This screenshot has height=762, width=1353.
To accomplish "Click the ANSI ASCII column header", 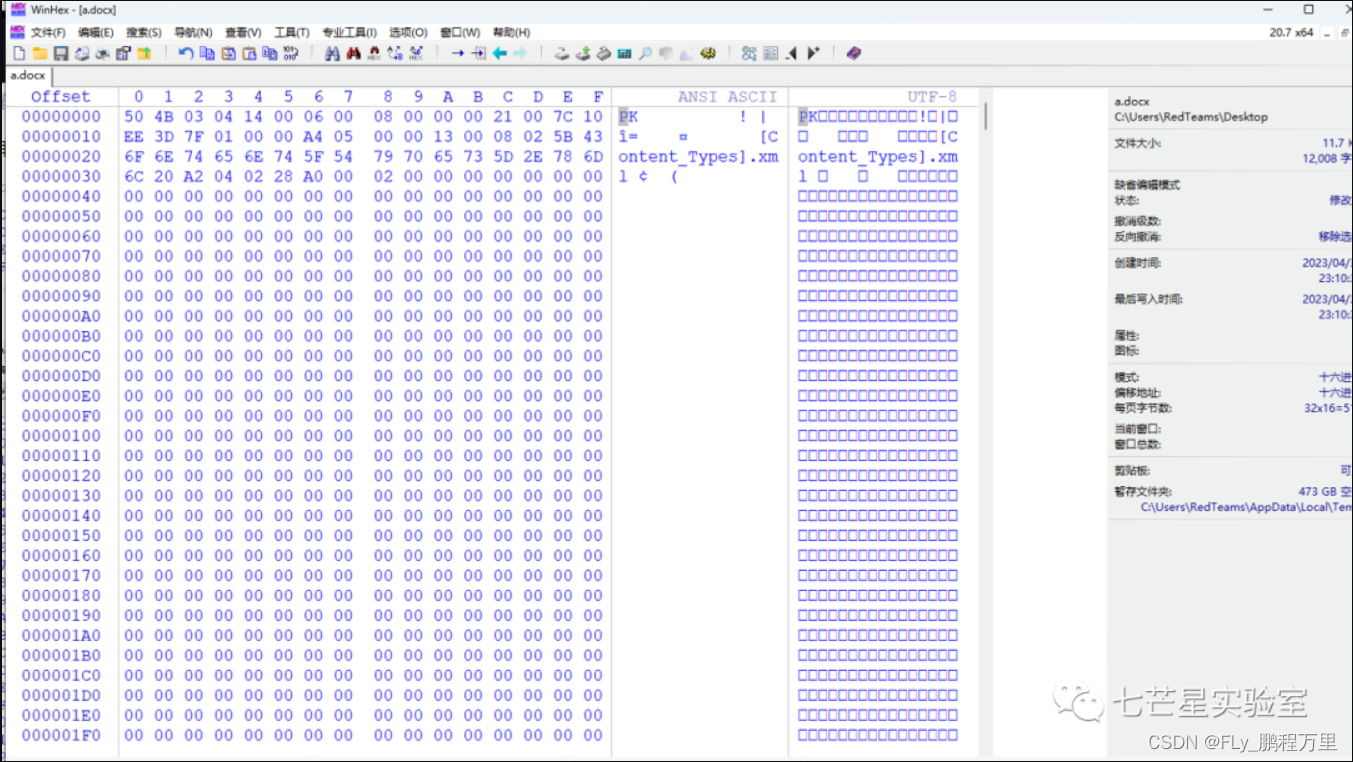I will coord(727,97).
